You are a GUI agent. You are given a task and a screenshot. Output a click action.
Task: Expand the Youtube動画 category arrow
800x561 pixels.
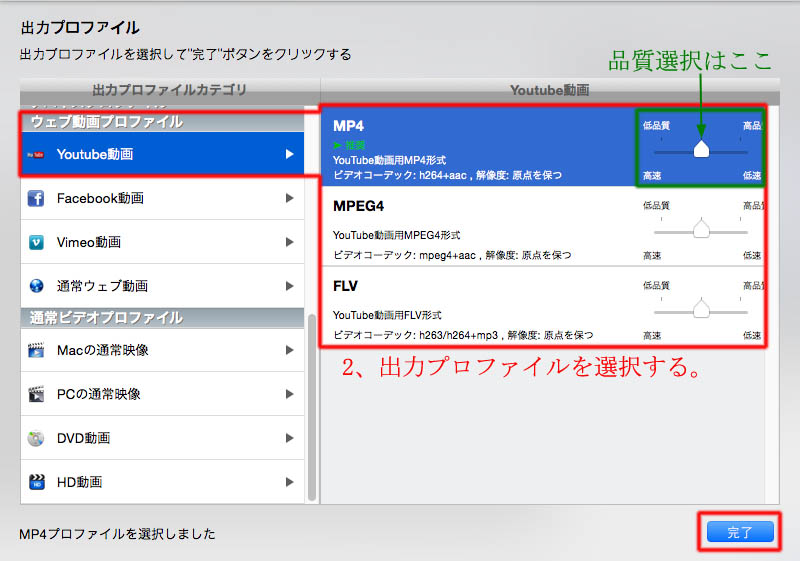pyautogui.click(x=289, y=154)
